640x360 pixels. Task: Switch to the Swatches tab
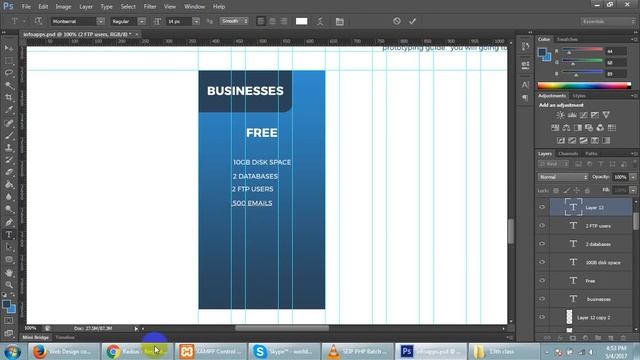pyautogui.click(x=567, y=39)
